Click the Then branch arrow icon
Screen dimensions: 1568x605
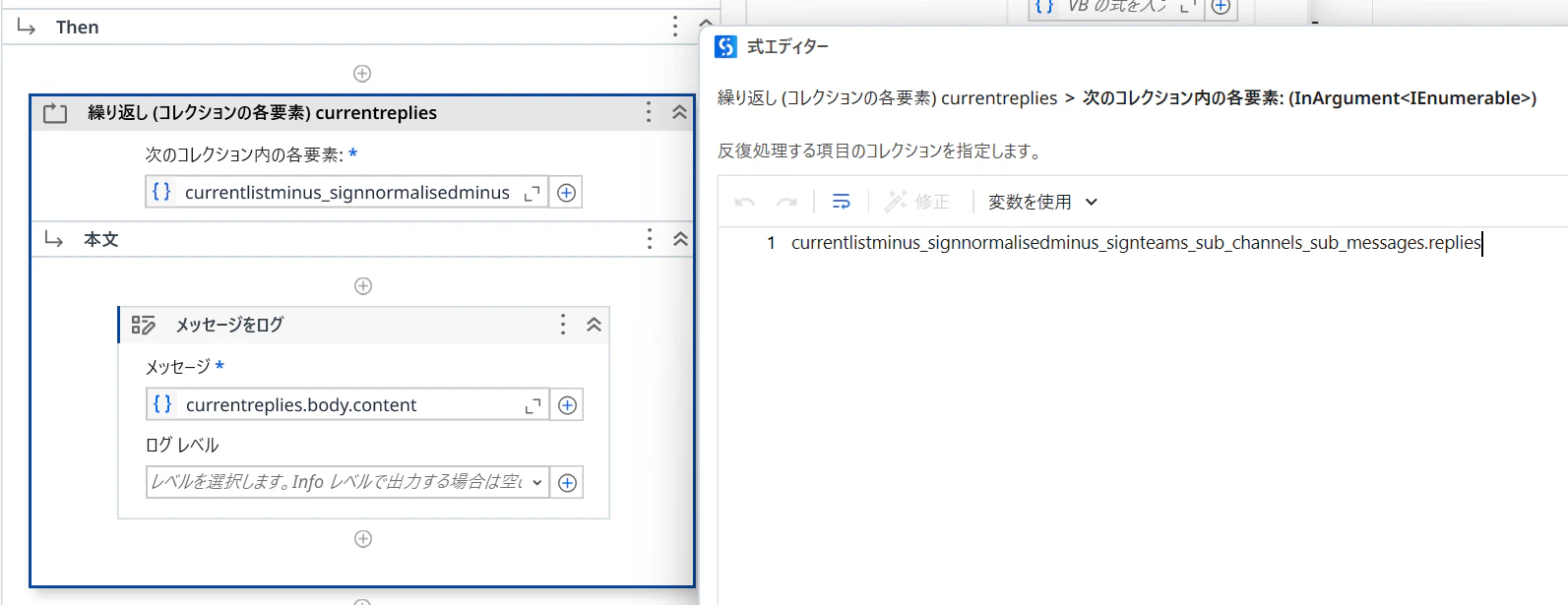(x=27, y=27)
